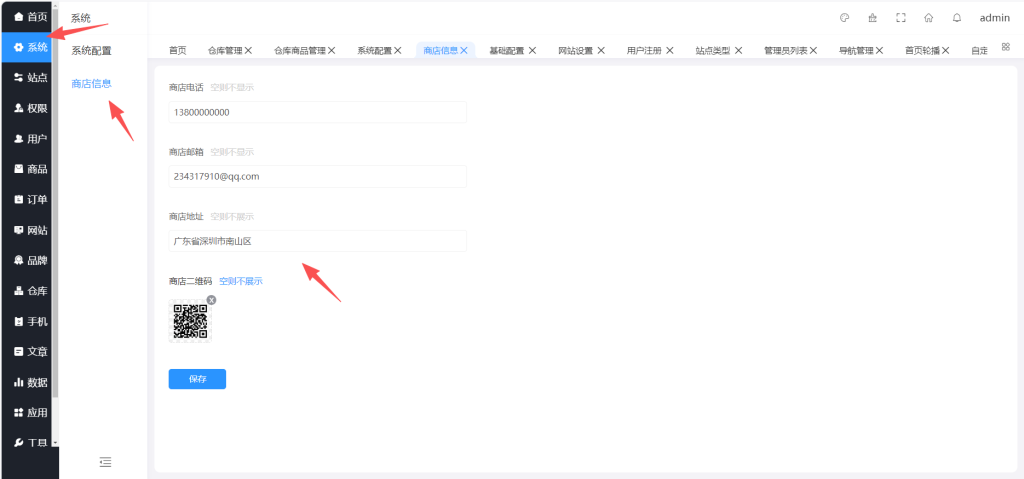Remove the QR code image with the x badge
The image size is (1024, 479).
[212, 300]
